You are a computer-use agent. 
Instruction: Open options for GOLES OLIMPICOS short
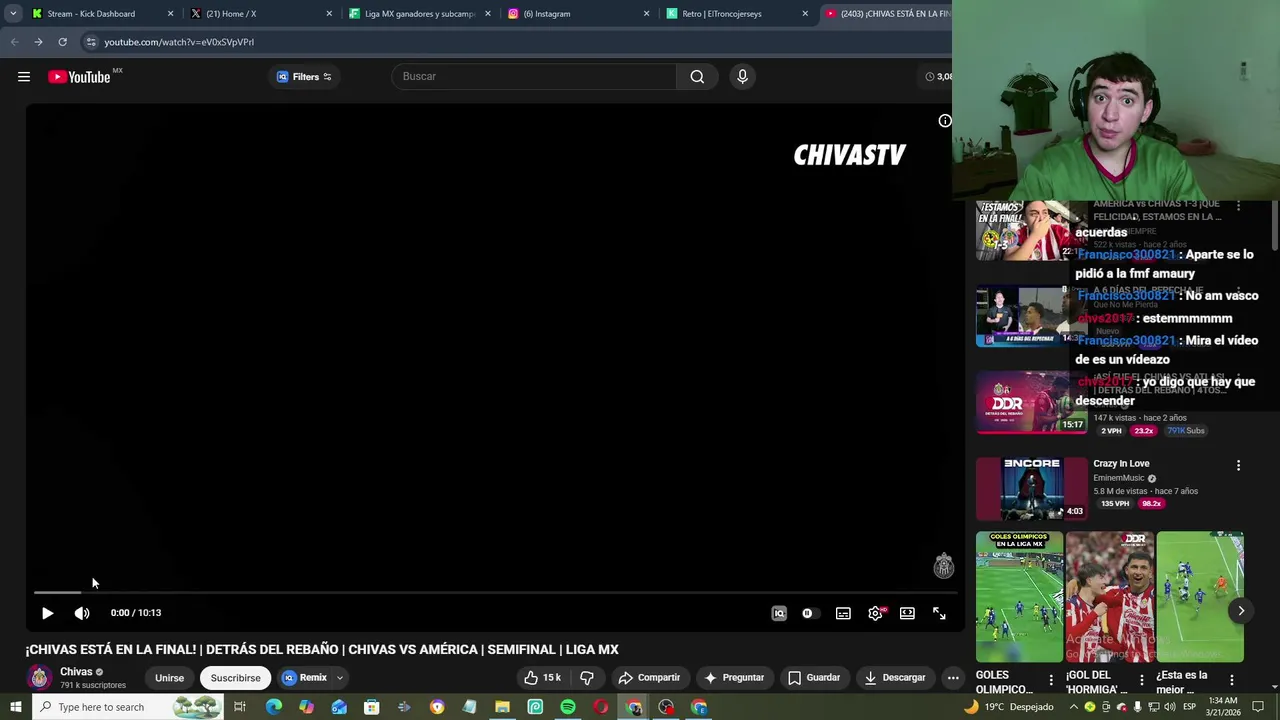click(1050, 680)
